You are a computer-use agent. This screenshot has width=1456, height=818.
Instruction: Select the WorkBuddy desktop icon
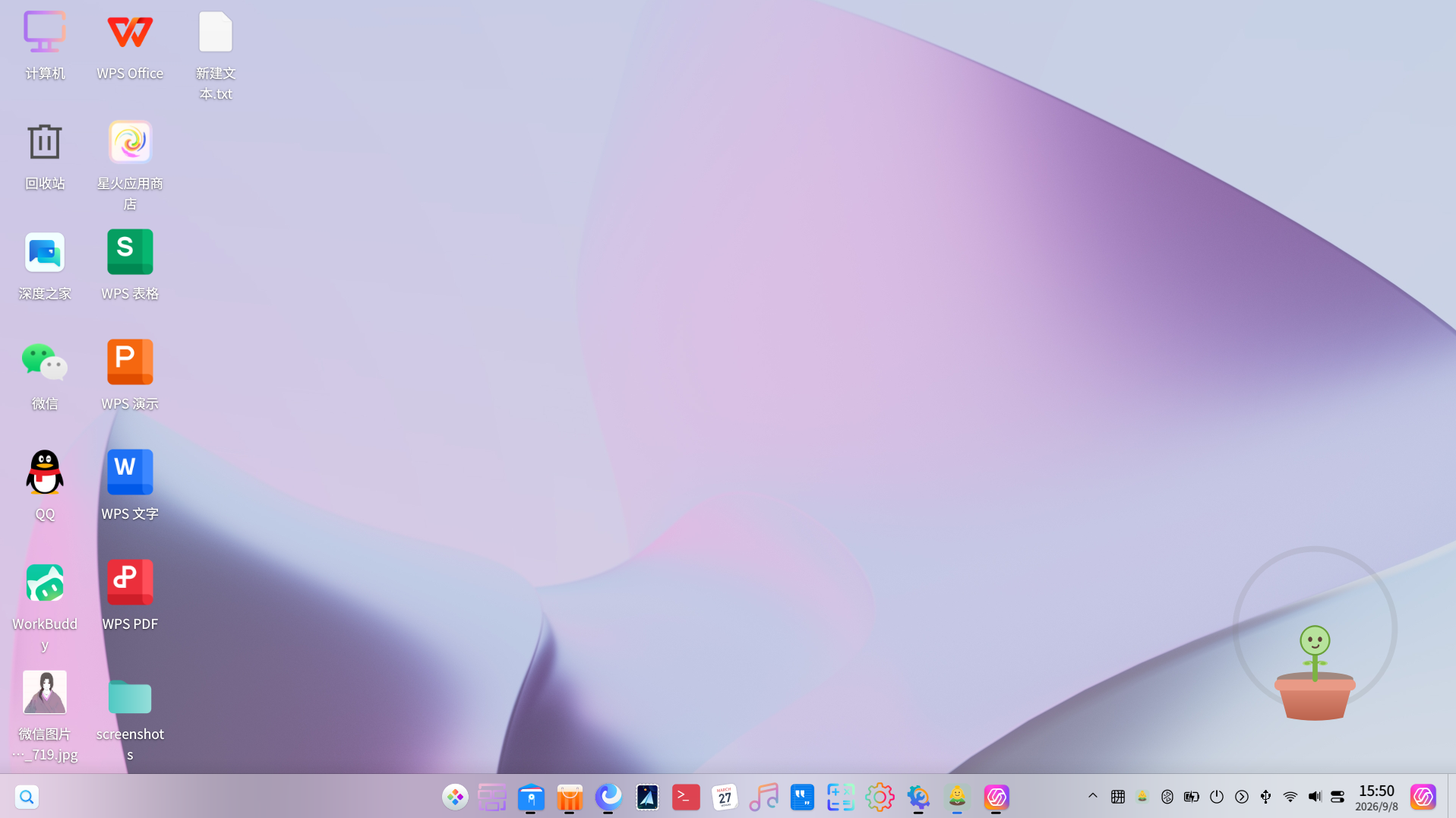pos(45,606)
